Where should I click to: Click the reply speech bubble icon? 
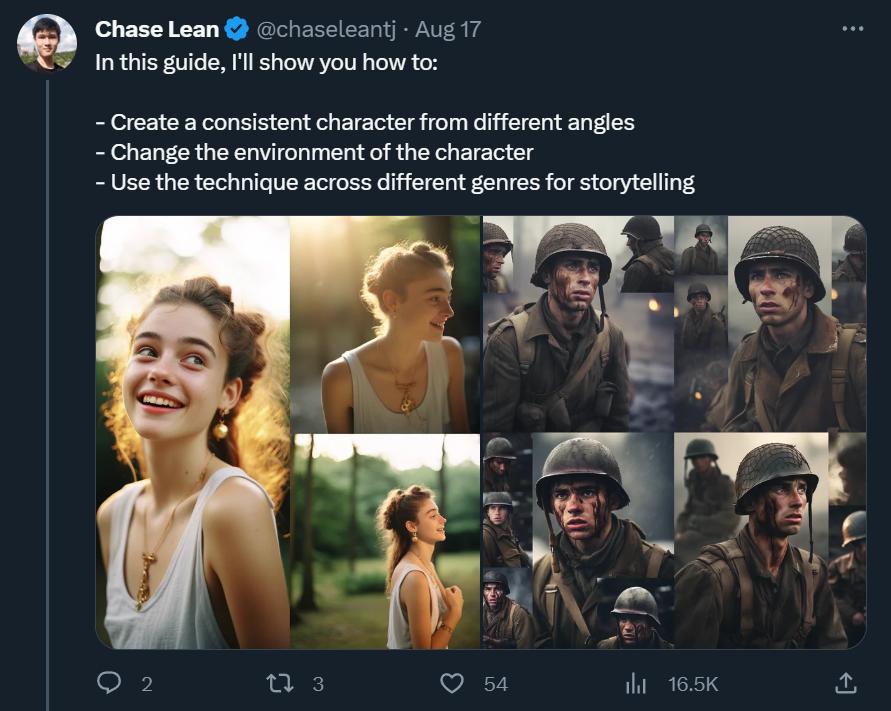[x=109, y=683]
